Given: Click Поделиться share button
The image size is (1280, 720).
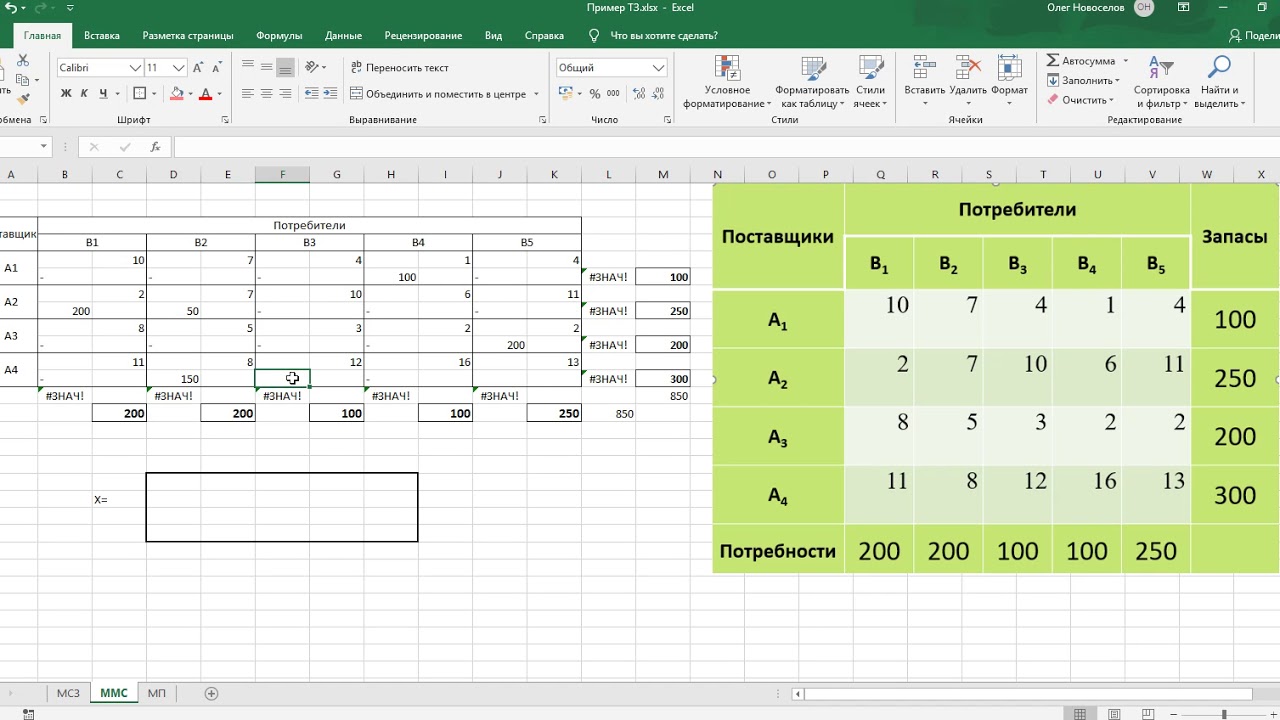Looking at the screenshot, I should pos(1254,36).
